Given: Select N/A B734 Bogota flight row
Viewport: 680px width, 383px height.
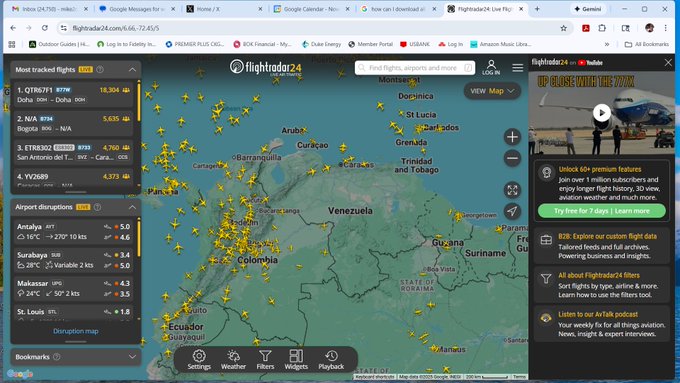Looking at the screenshot, I should [73, 124].
